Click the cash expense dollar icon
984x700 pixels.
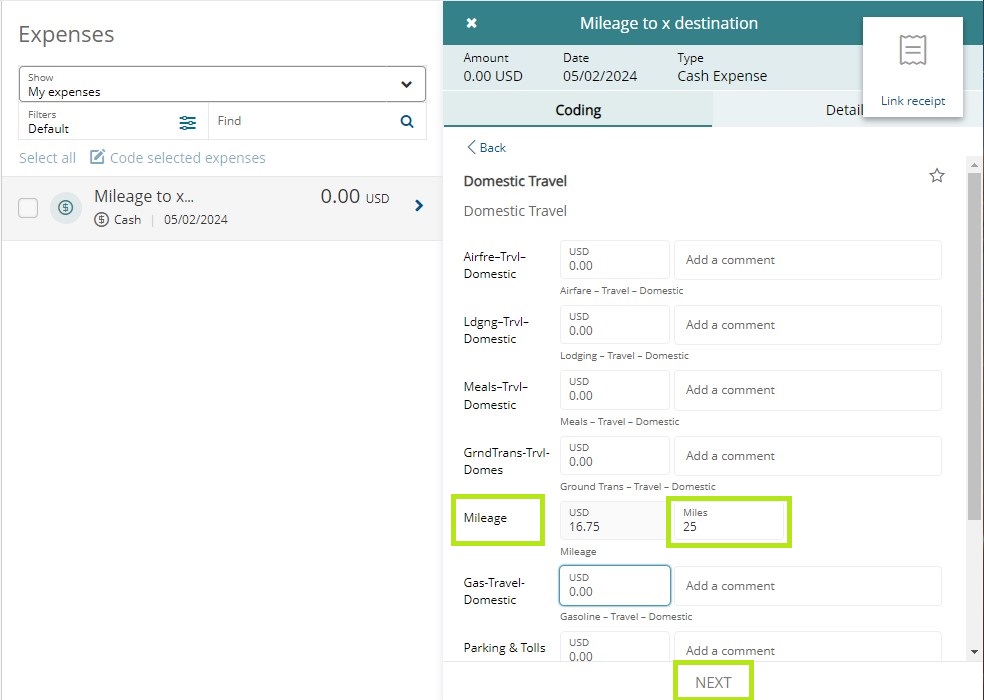(x=66, y=207)
